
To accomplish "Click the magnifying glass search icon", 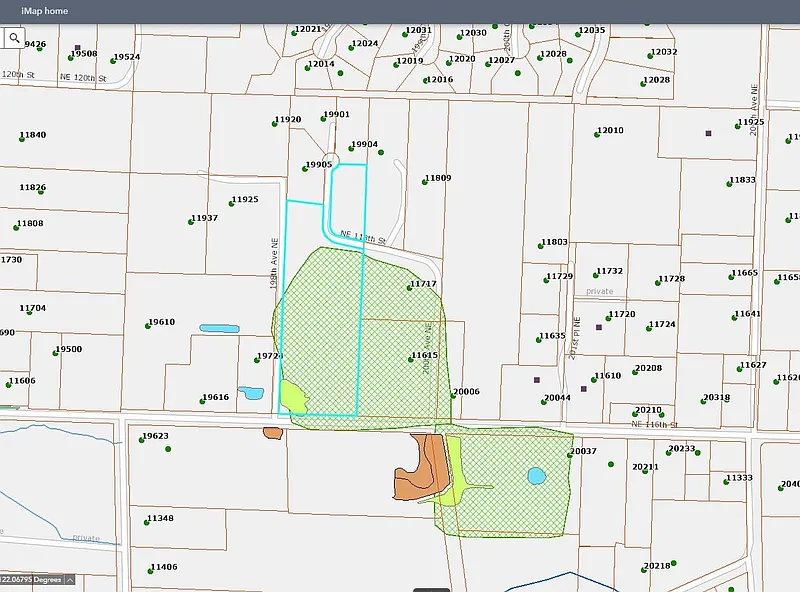I will point(14,38).
